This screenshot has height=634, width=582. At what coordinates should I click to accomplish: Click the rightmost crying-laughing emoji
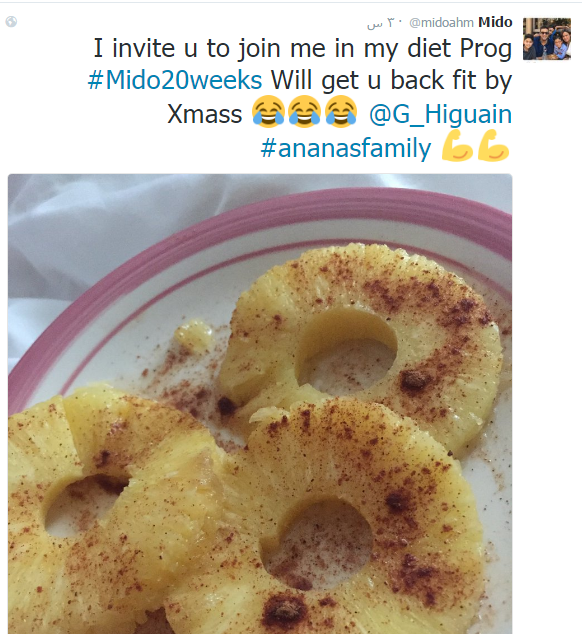pos(341,111)
